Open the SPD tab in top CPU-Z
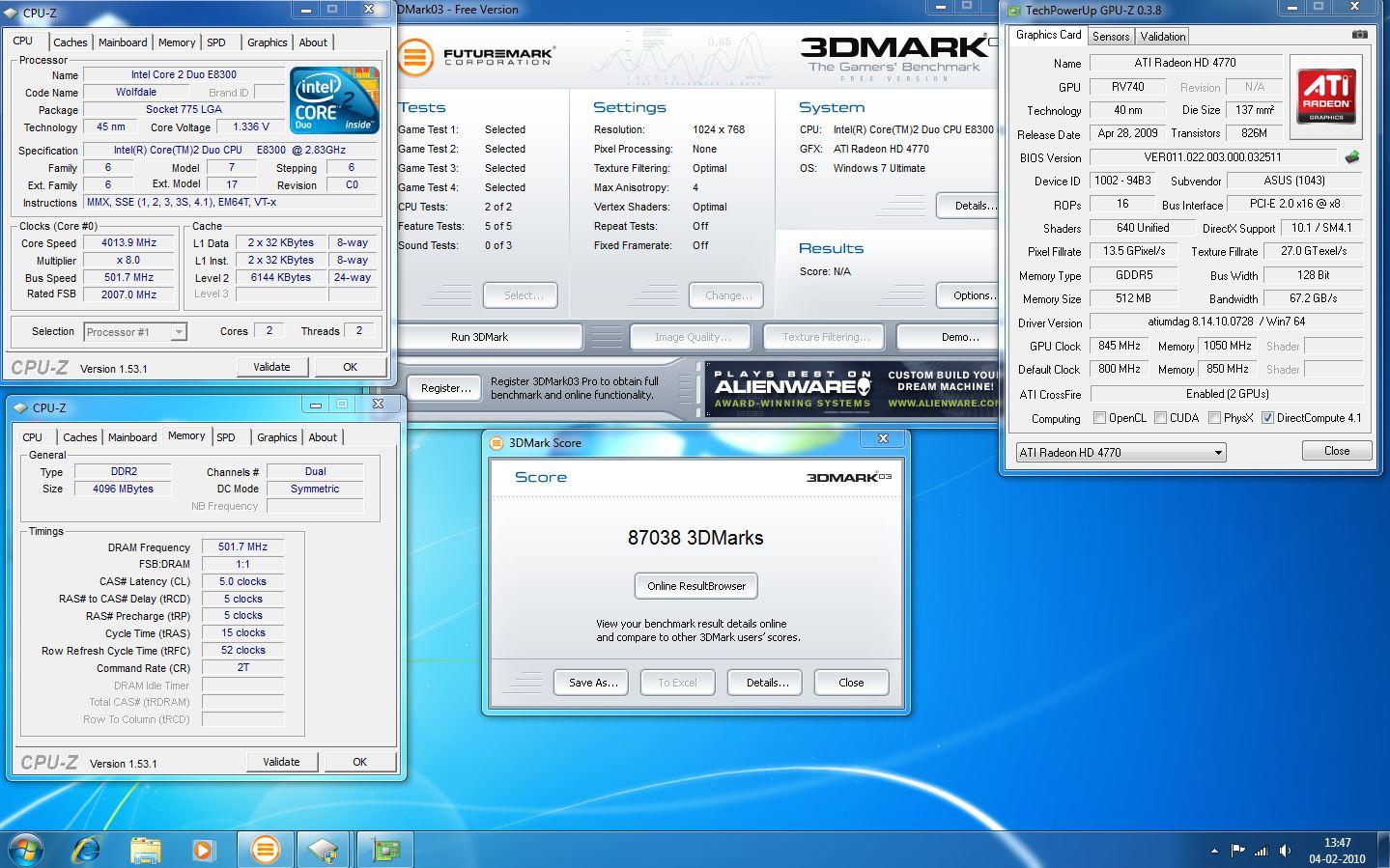Screen dimensions: 1390x868 coord(216,42)
